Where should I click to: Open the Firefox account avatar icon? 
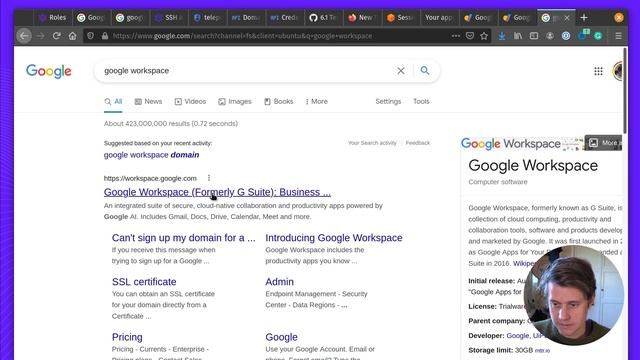pyautogui.click(x=550, y=36)
